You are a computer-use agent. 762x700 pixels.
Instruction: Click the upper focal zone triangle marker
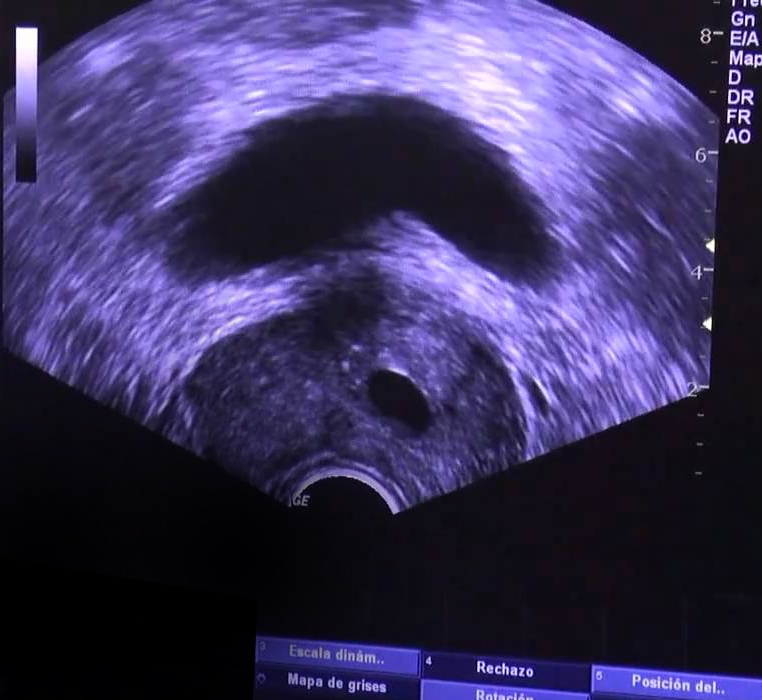coord(711,245)
